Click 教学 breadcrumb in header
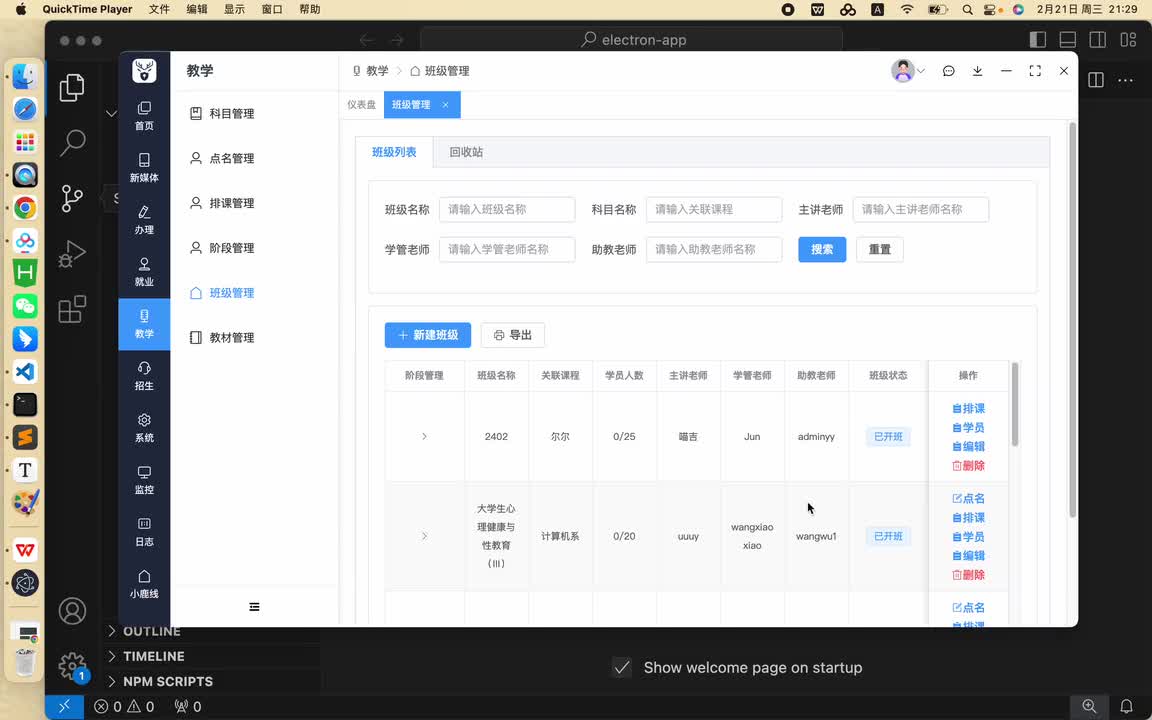 pyautogui.click(x=370, y=71)
